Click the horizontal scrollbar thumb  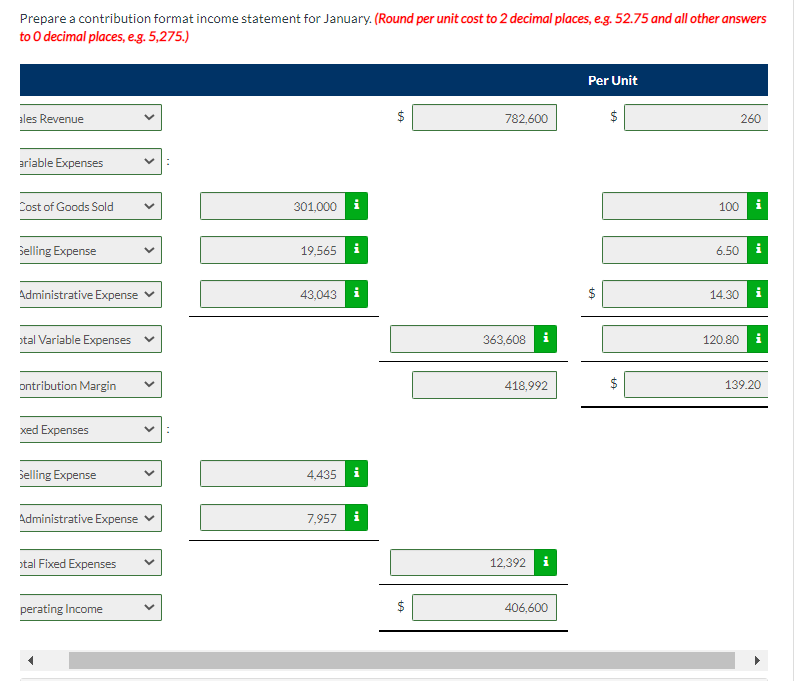[x=402, y=660]
